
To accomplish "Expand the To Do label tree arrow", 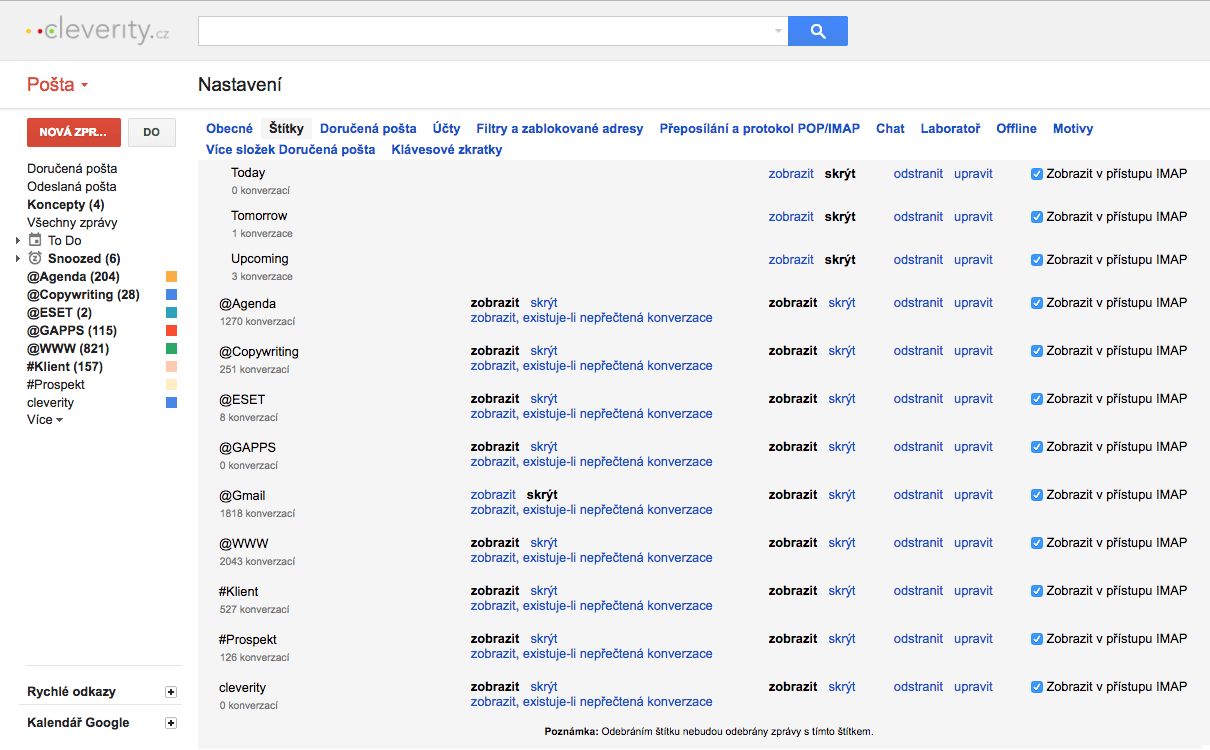I will click(x=18, y=241).
